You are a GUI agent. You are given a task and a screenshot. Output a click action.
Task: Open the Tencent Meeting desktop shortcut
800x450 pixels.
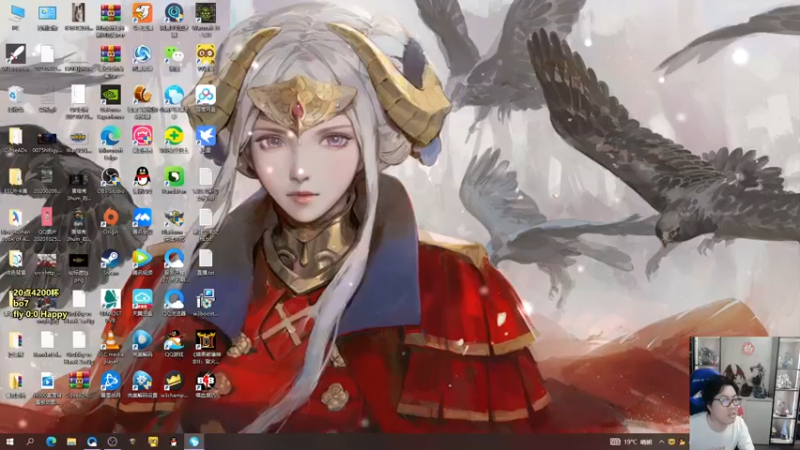142,218
